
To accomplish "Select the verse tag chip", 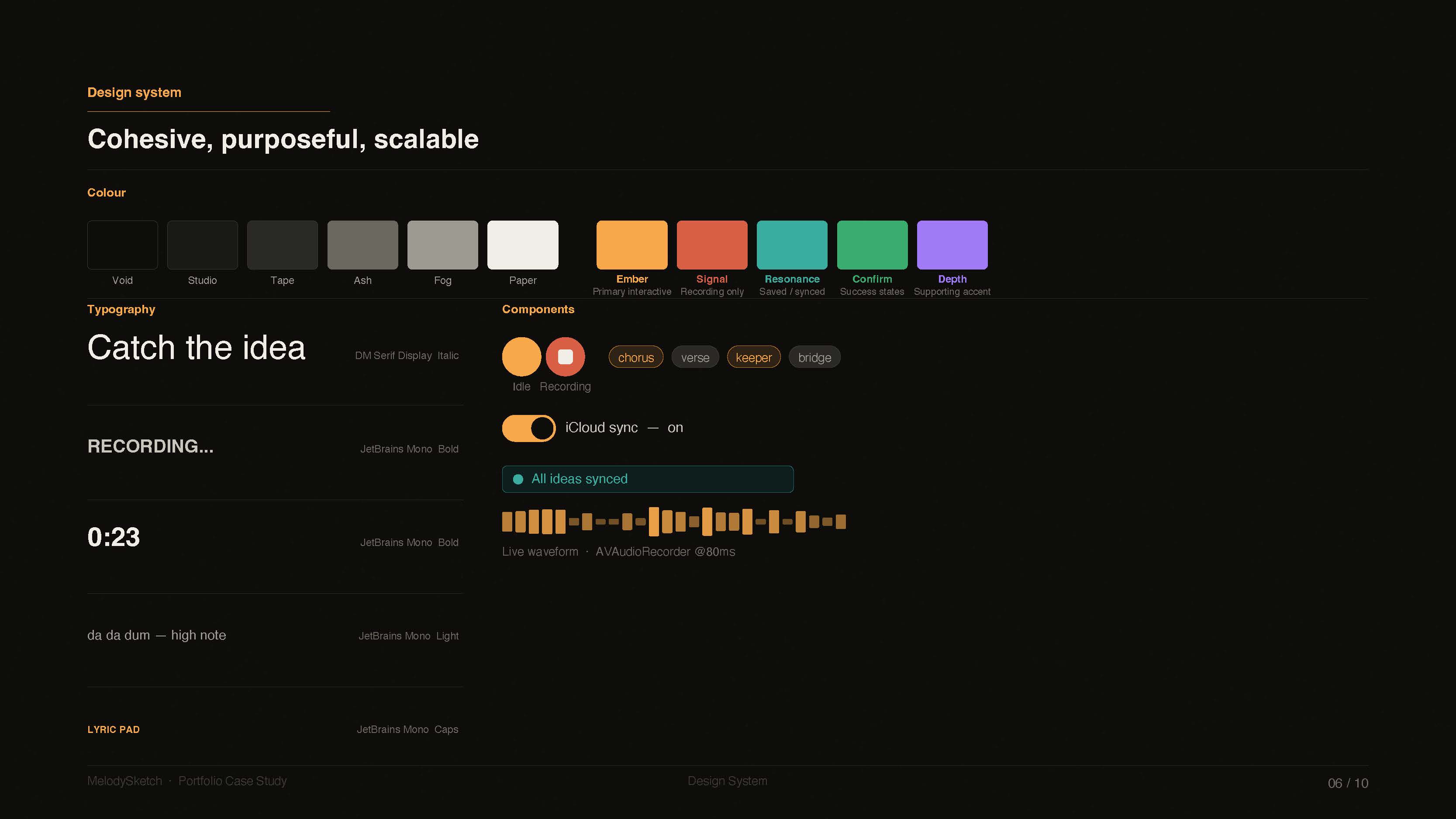I will (695, 357).
